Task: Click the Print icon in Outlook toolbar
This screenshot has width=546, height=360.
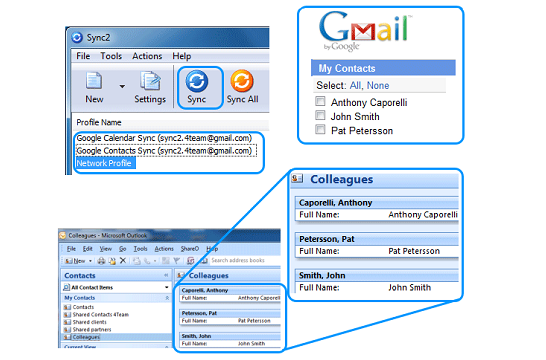Action: pos(101,261)
